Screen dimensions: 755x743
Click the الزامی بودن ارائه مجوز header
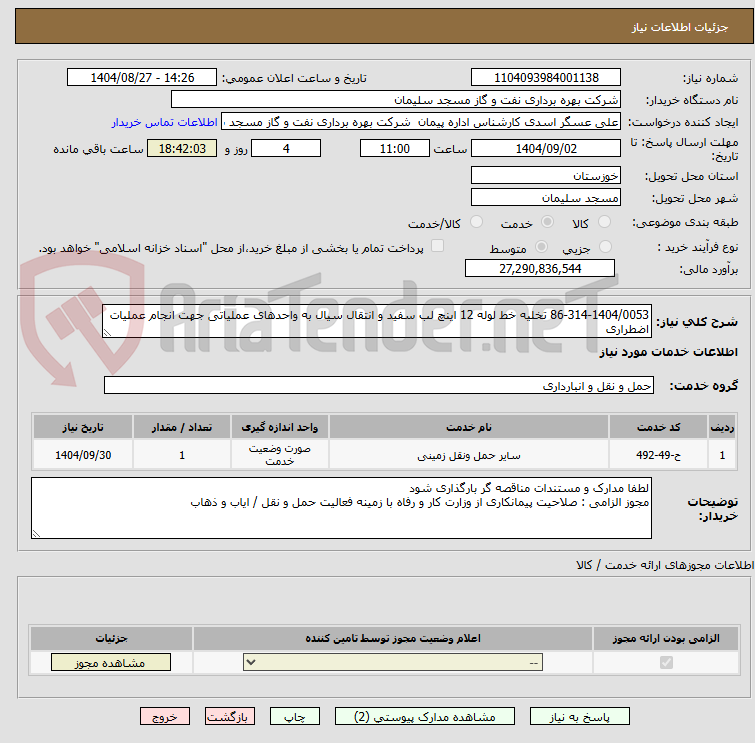[x=666, y=638]
